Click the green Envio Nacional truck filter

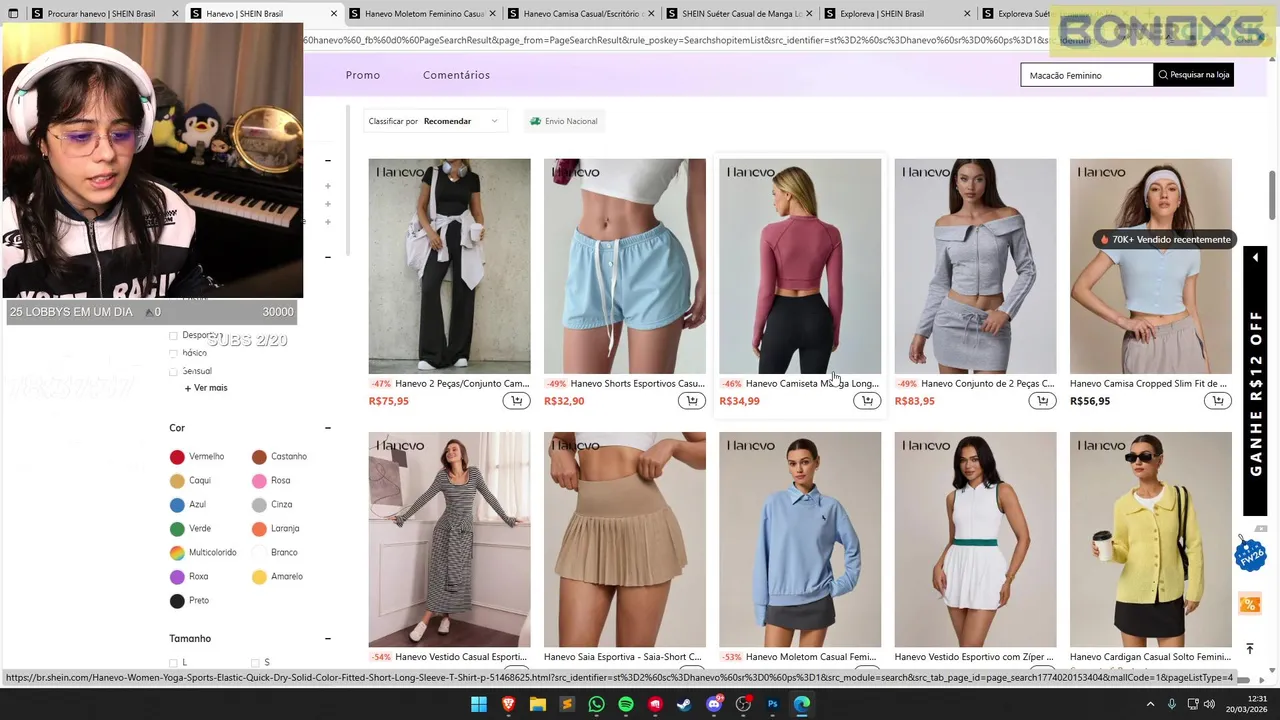pos(564,121)
